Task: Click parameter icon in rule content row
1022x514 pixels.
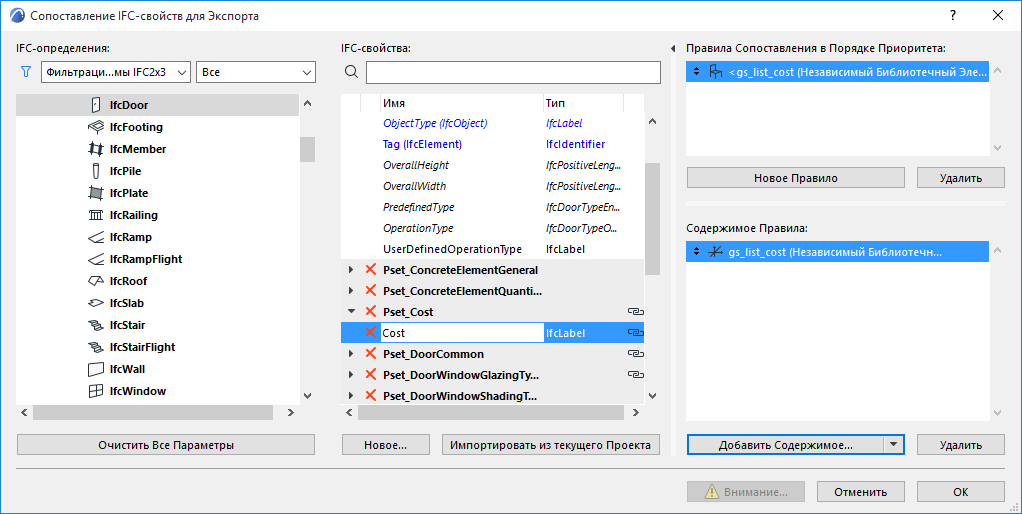Action: (x=716, y=252)
